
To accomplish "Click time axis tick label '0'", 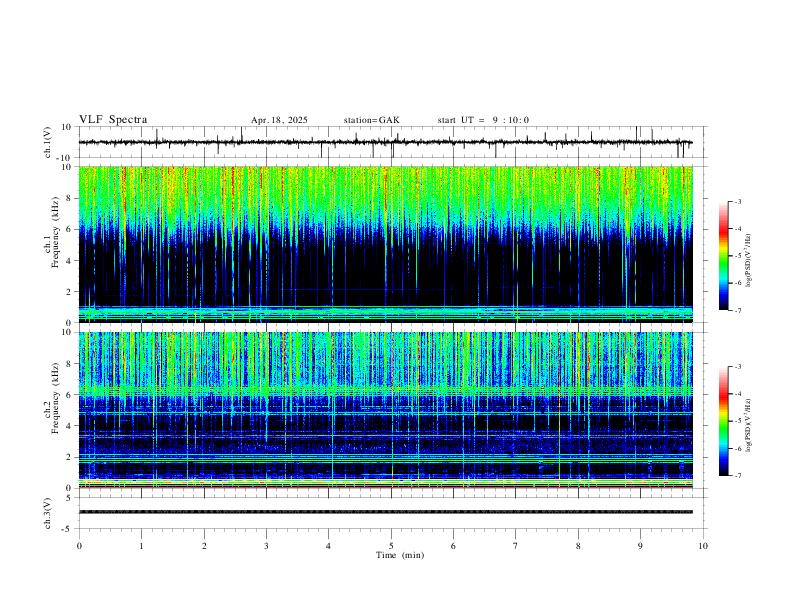I will pos(79,546).
